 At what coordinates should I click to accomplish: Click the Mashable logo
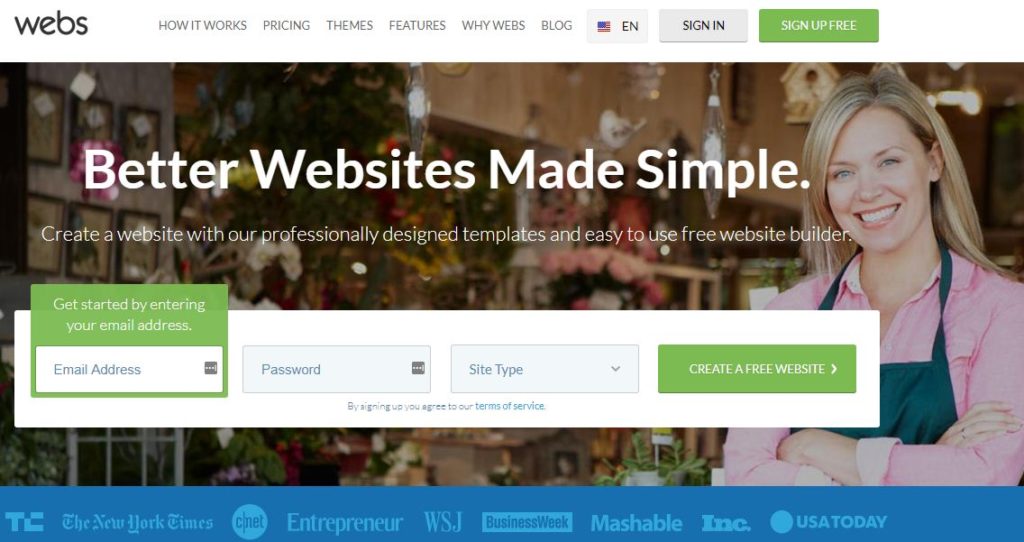coord(636,523)
